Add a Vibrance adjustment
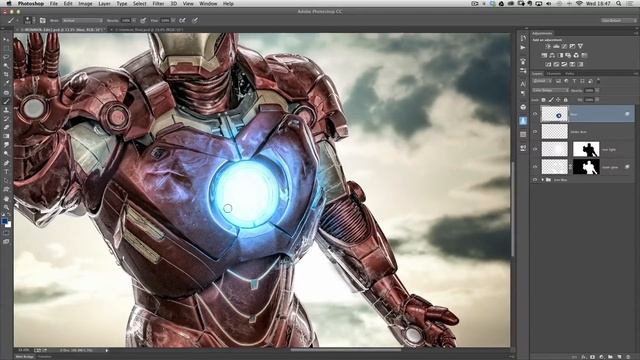 point(580,47)
